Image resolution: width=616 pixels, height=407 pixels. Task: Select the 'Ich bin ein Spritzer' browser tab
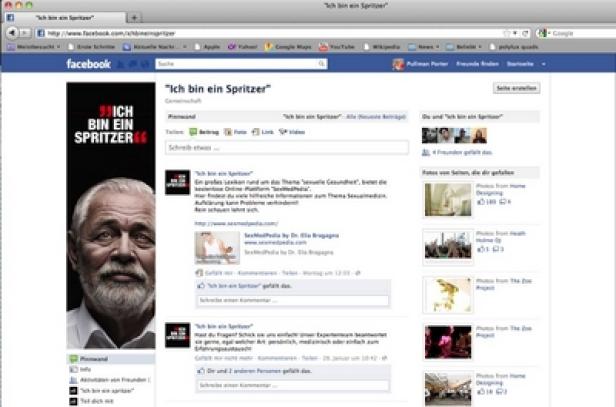click(x=65, y=18)
